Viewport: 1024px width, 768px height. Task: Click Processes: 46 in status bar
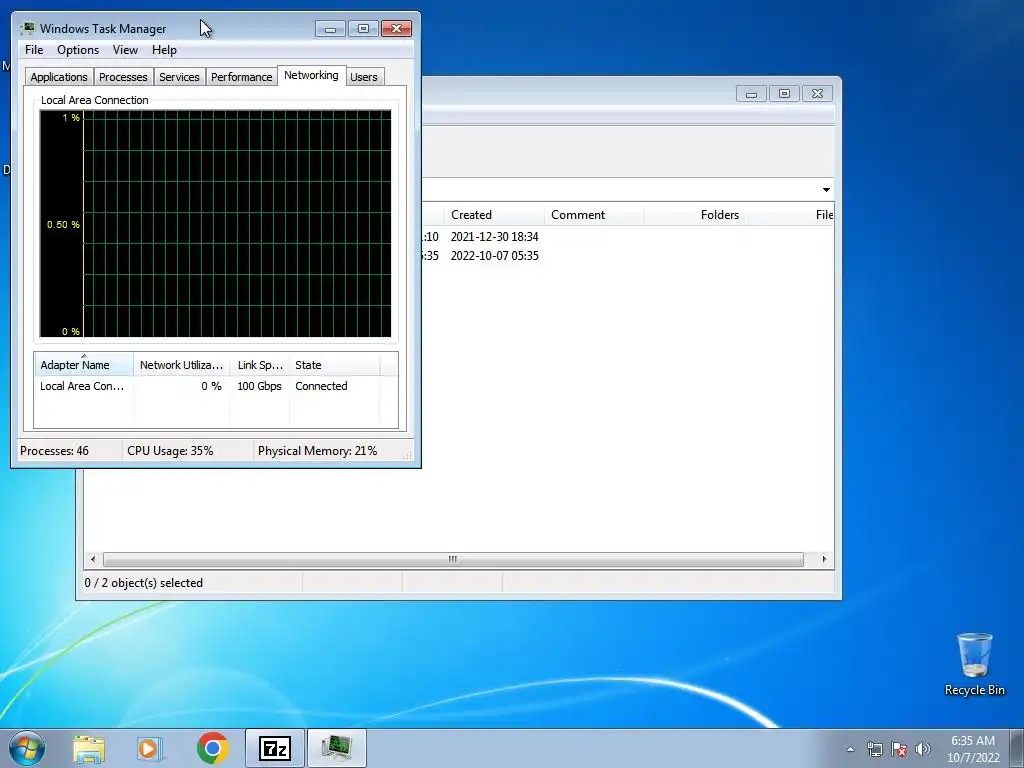[54, 451]
